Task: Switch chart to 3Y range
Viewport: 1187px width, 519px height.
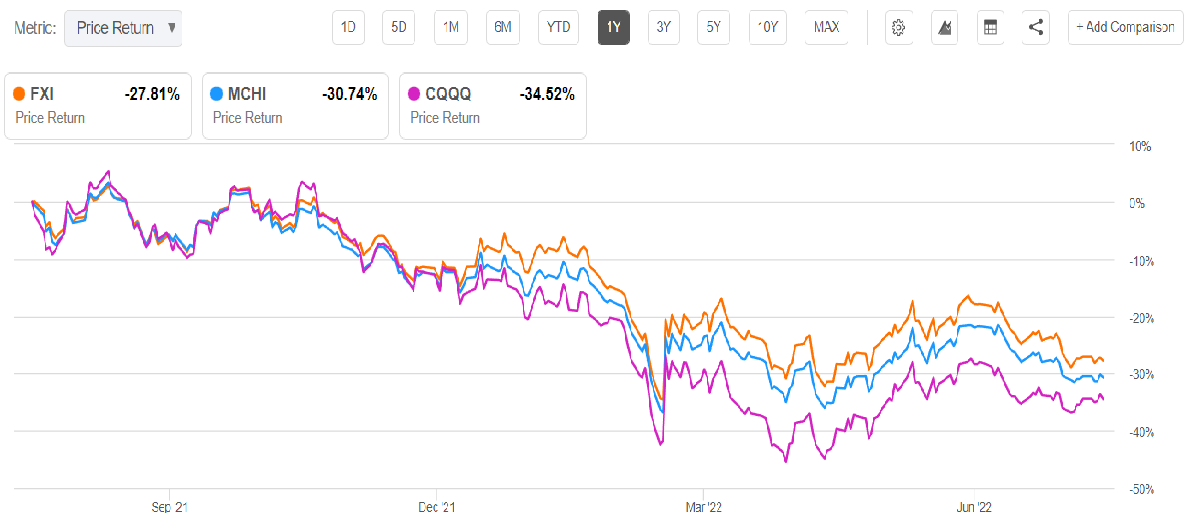Action: click(663, 27)
